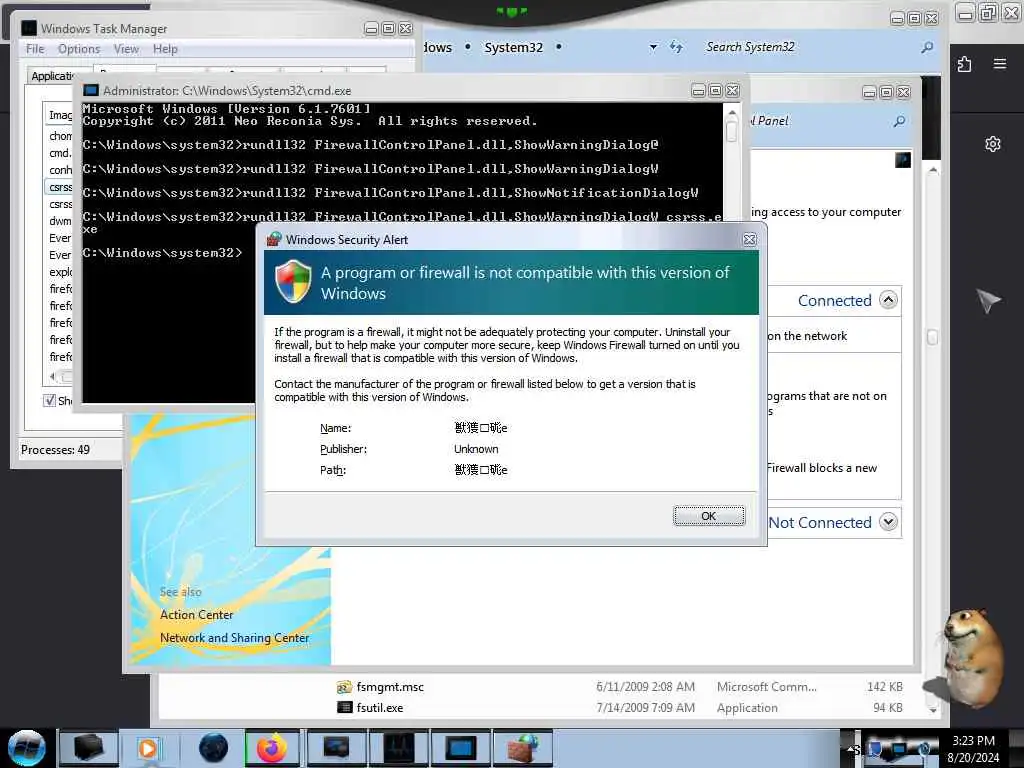
Task: Click the scroll up arrow in cmd window
Action: pos(731,112)
